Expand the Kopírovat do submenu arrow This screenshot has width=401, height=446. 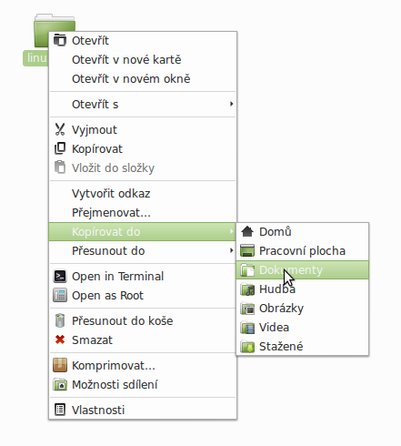coord(231,231)
